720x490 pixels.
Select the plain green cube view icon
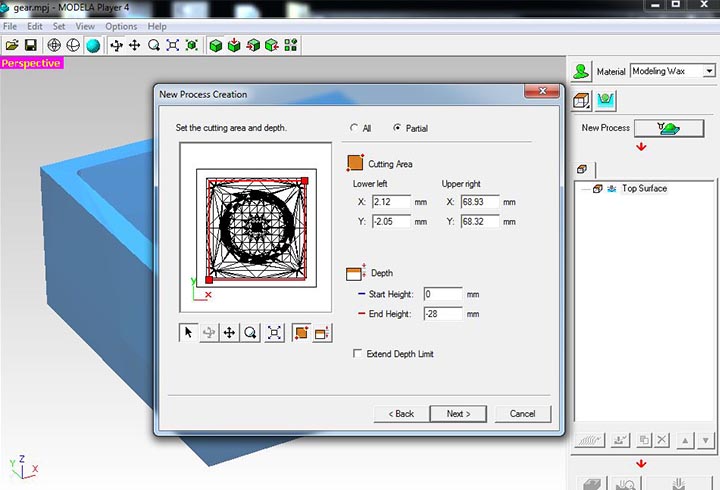(215, 45)
